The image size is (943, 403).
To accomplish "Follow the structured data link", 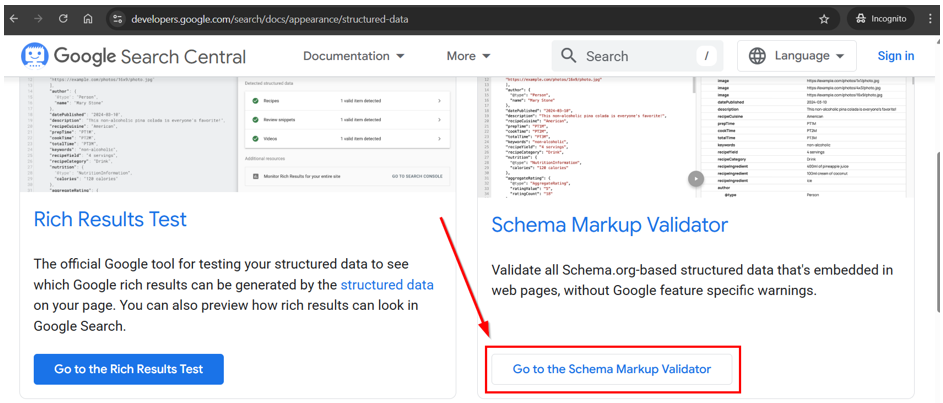I will [387, 285].
